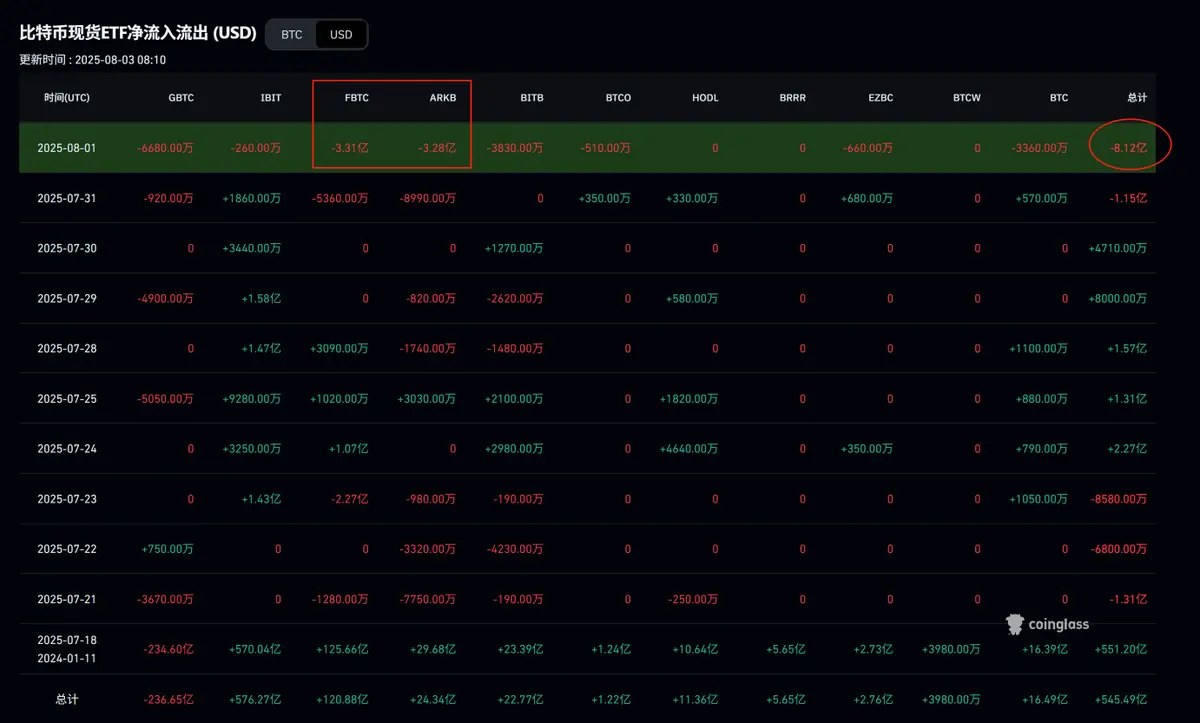Screen dimensions: 1200x723
Task: Click the BTC column header in table
Action: click(x=1059, y=98)
